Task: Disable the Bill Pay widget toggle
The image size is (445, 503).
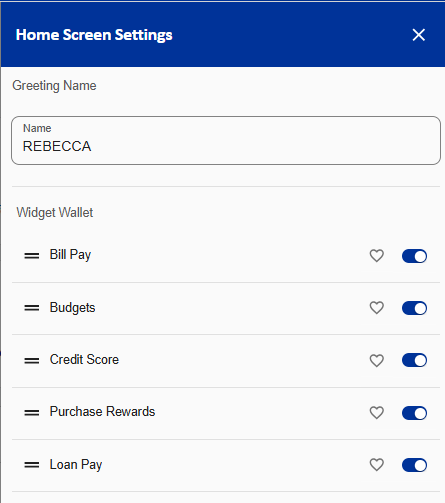Action: pyautogui.click(x=414, y=256)
